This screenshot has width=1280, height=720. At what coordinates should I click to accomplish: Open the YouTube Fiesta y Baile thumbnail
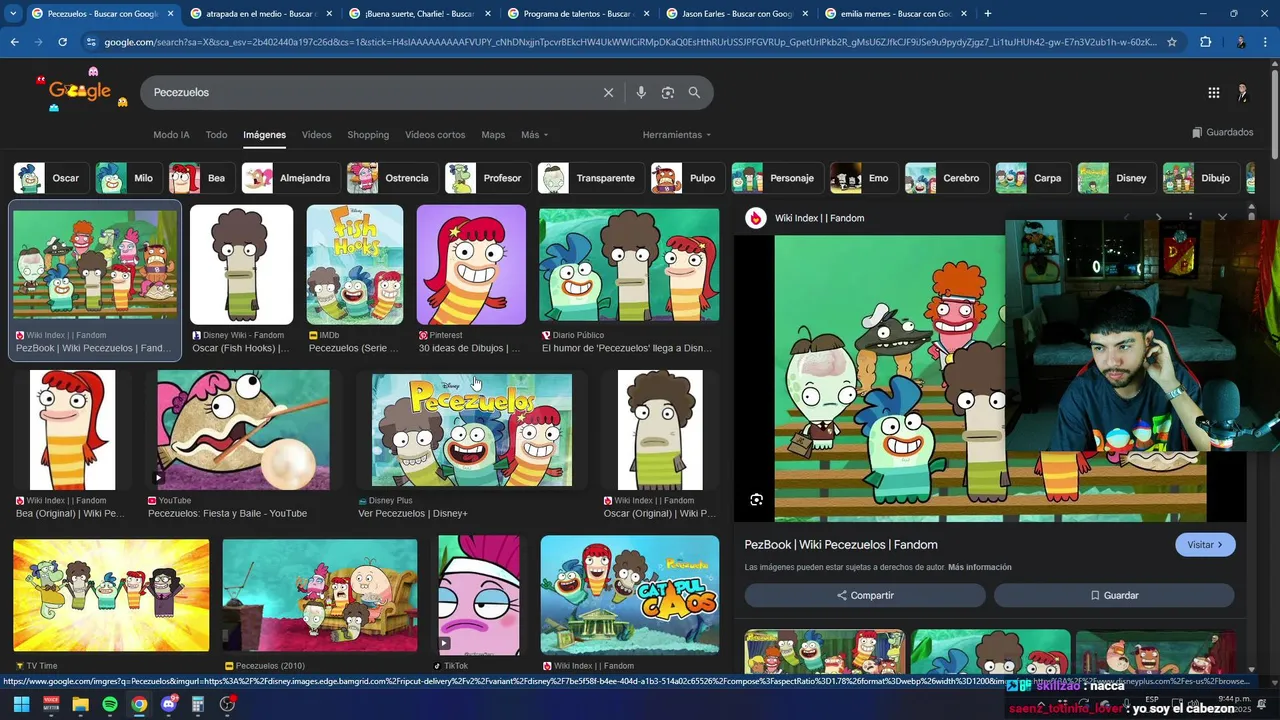tap(243, 430)
